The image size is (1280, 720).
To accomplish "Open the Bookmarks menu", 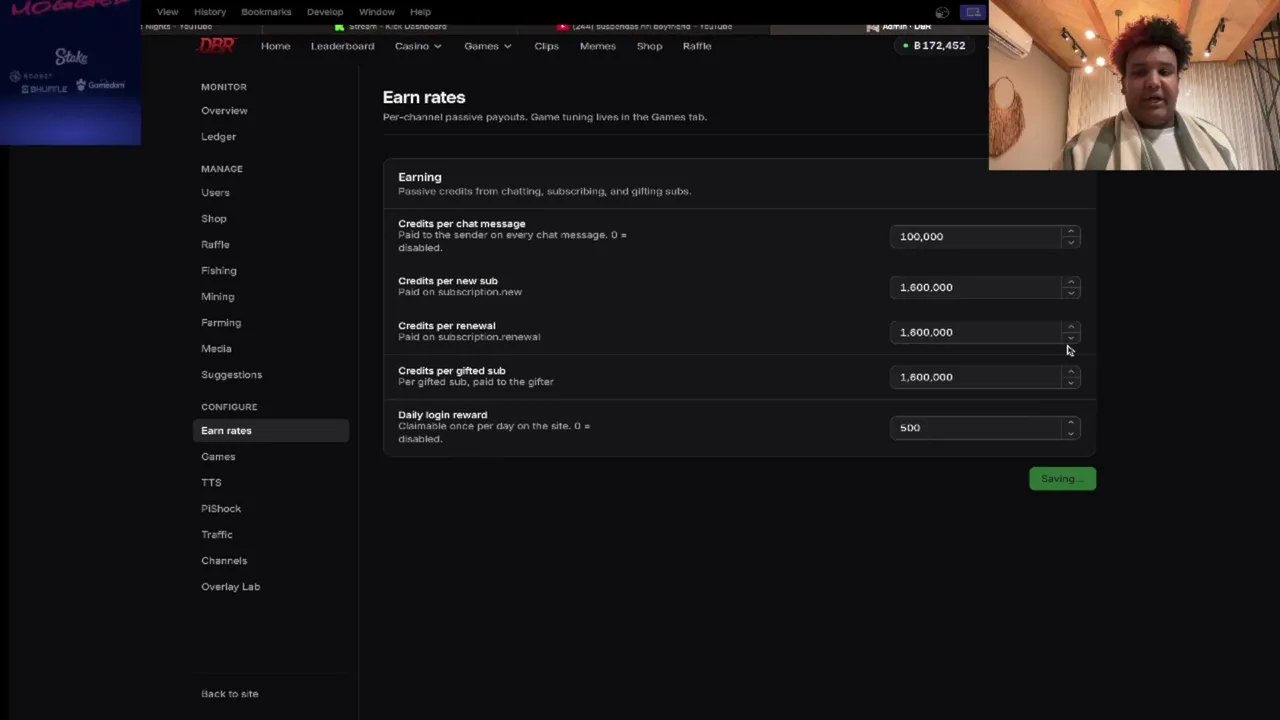I will coord(266,12).
